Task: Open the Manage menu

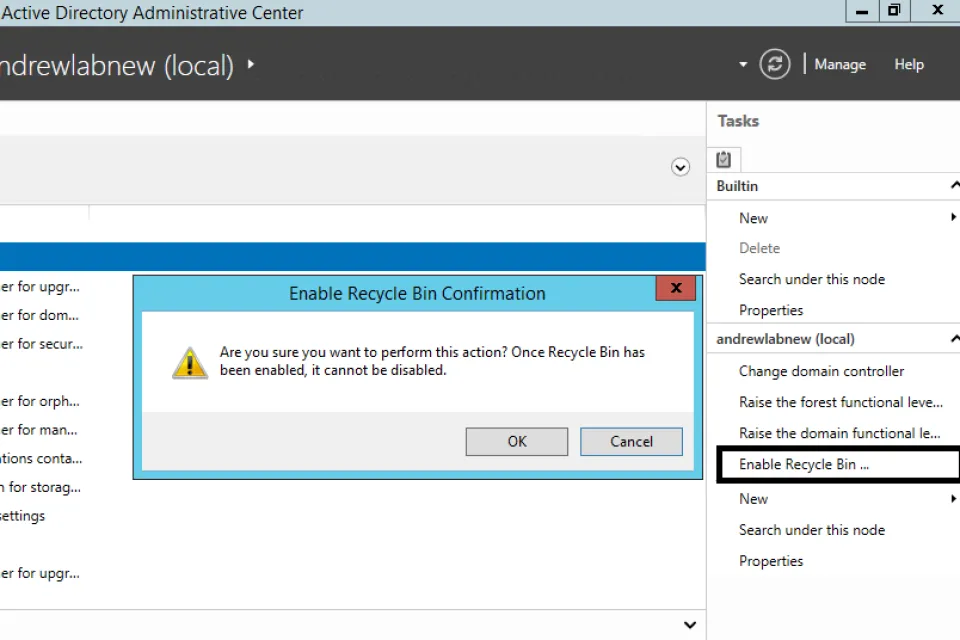Action: [839, 64]
